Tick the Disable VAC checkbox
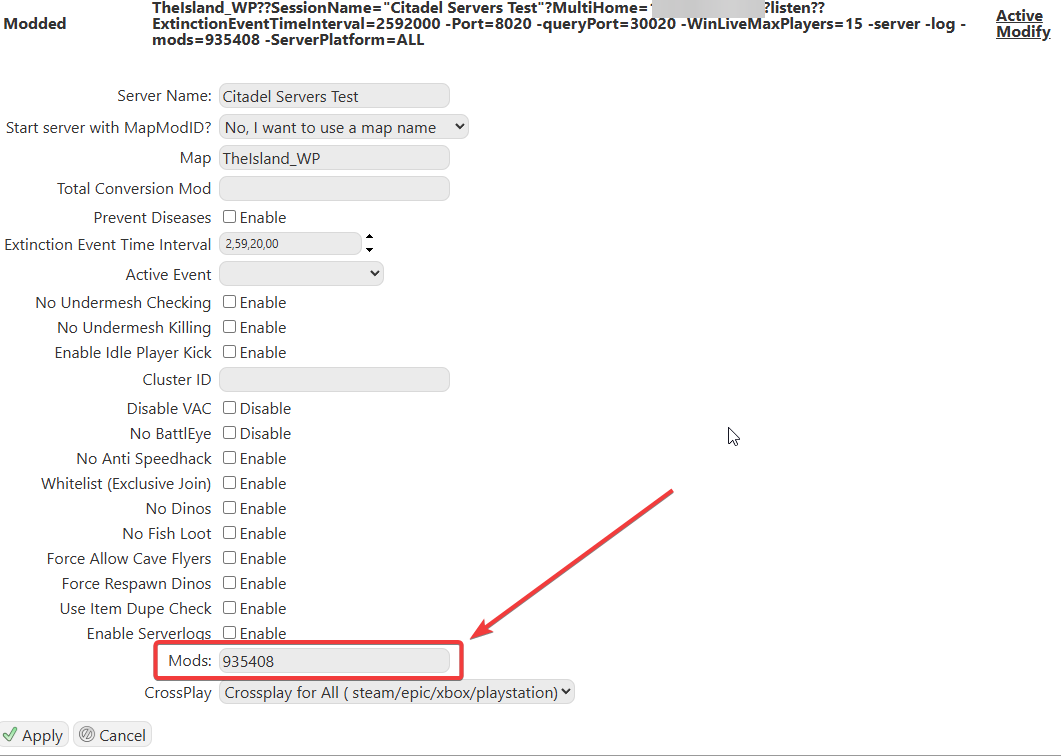The image size is (1061, 756). [229, 408]
